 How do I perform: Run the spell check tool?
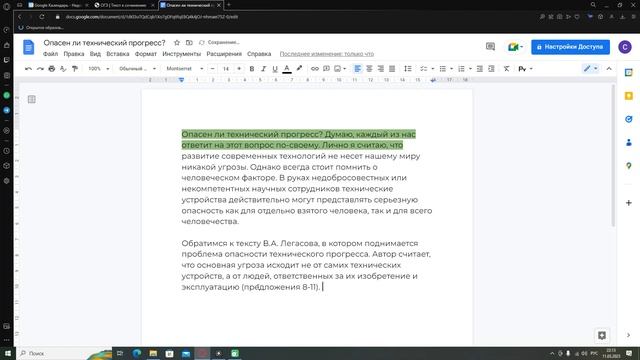pos(63,69)
